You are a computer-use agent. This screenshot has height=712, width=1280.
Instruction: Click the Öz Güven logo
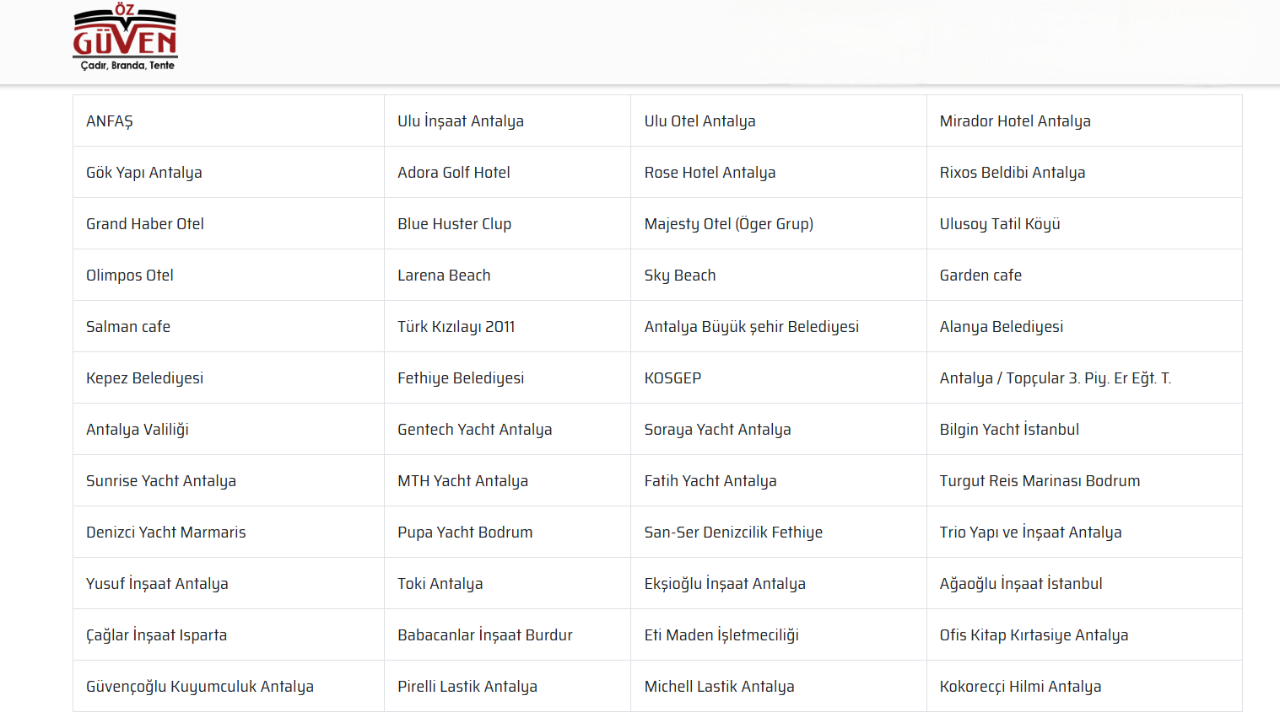pos(125,40)
